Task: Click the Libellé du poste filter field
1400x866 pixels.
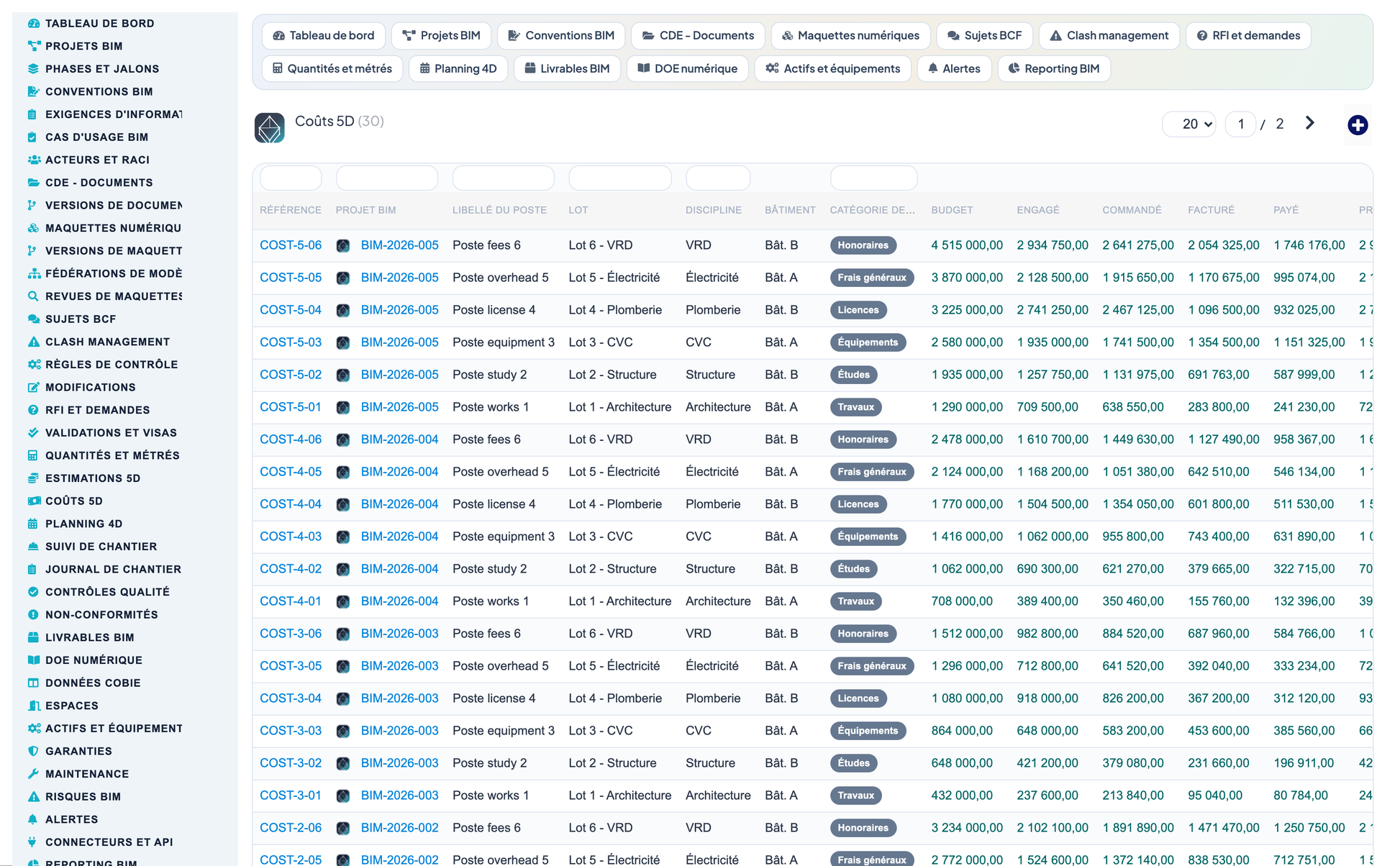Action: (504, 178)
